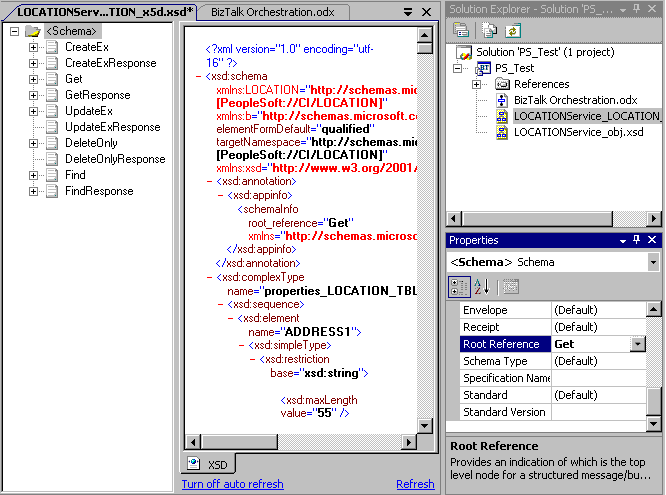Select the Standard property row

[553, 395]
